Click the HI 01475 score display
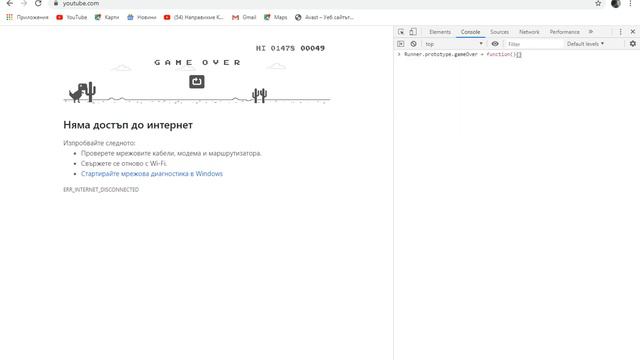640x360 pixels. click(276, 48)
